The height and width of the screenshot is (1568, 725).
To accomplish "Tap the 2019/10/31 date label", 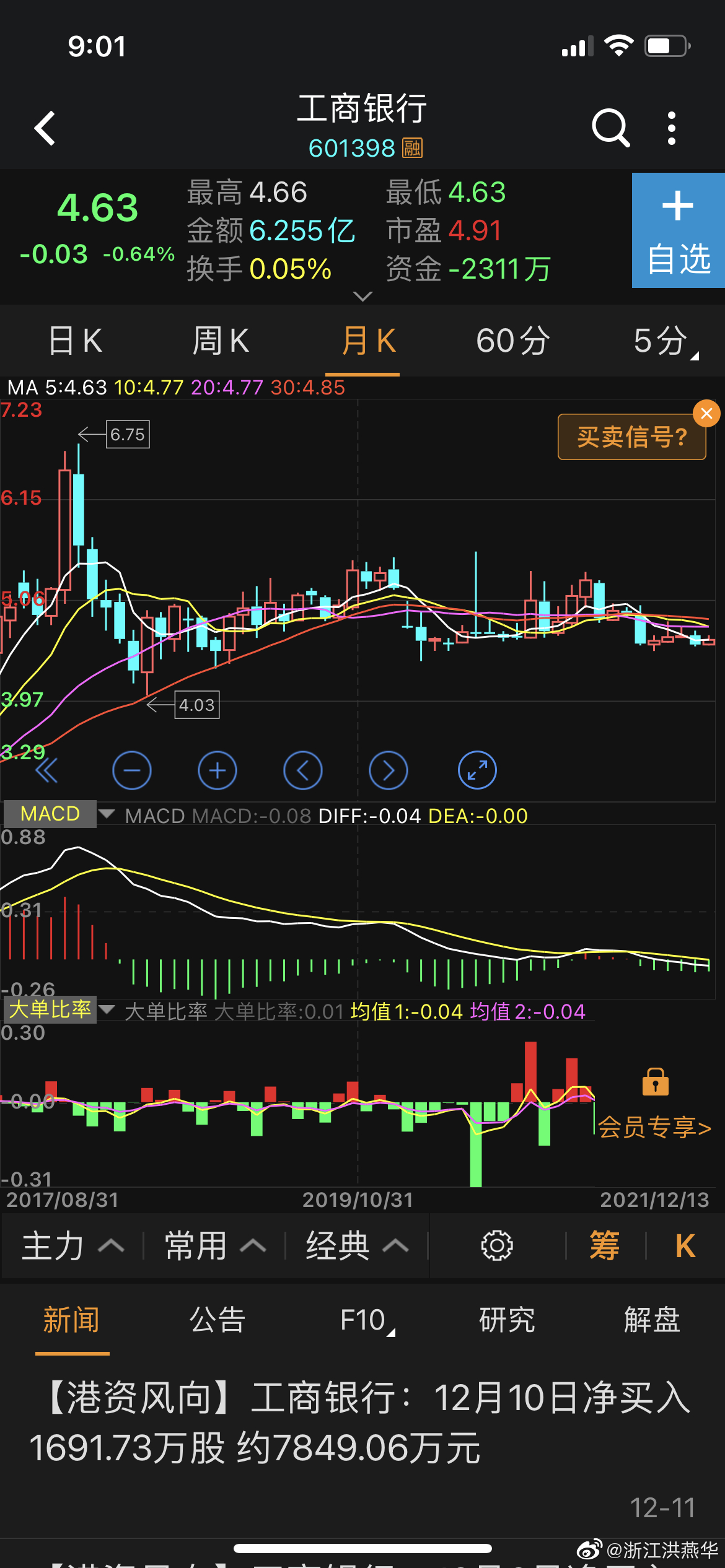I will (x=358, y=1200).
